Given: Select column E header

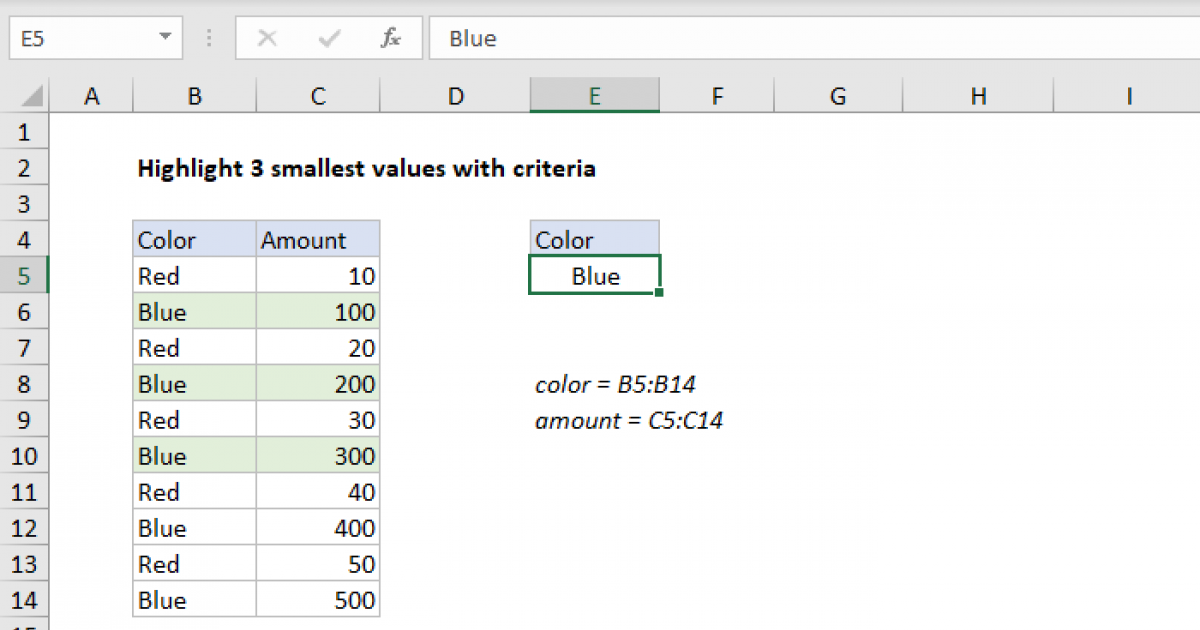Looking at the screenshot, I should 594,96.
